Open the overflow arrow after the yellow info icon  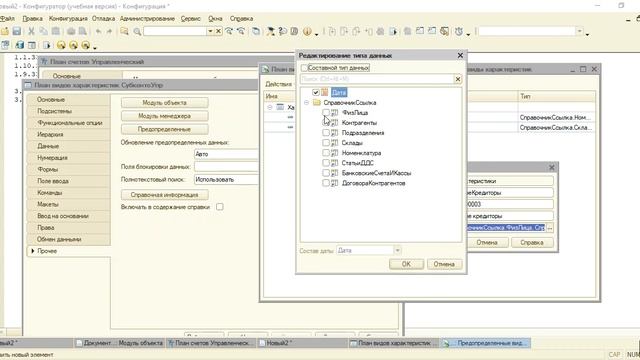point(316,34)
